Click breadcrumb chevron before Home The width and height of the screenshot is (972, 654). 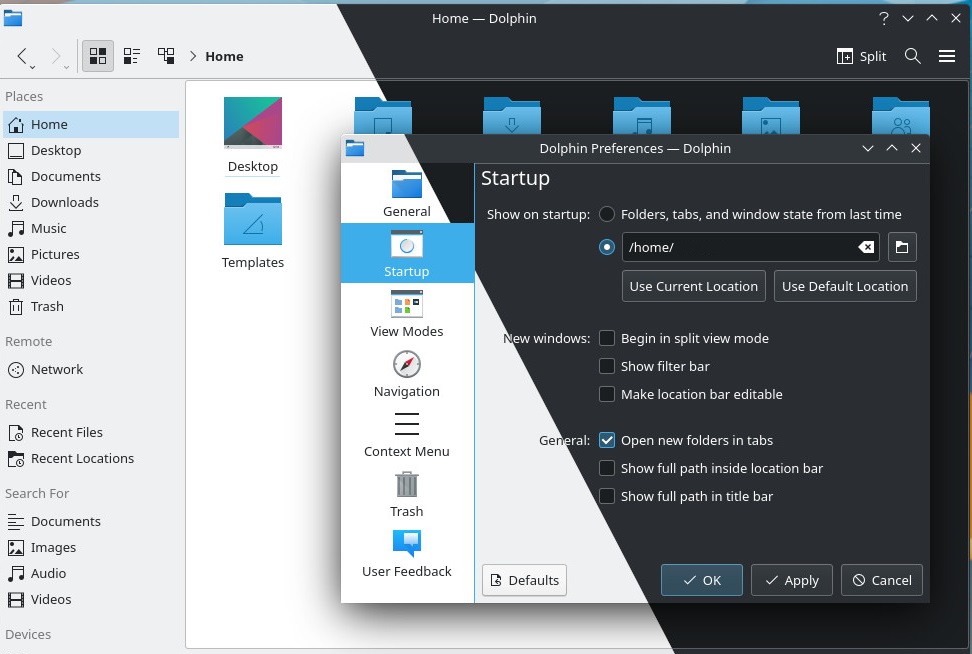[x=192, y=56]
